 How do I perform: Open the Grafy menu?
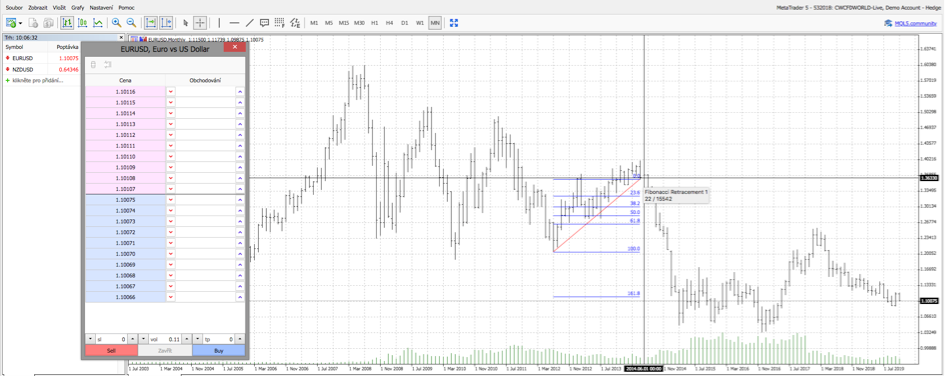[78, 8]
